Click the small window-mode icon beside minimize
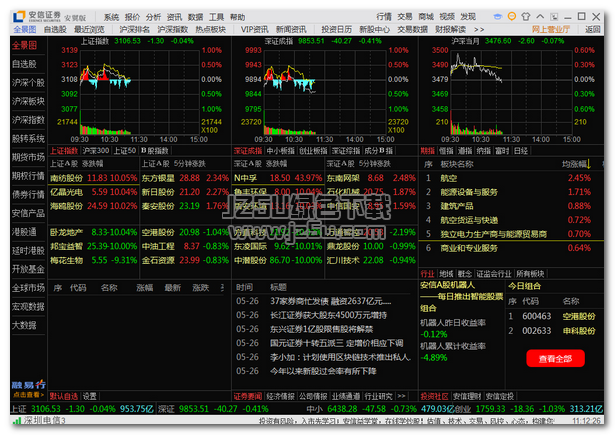The width and height of the screenshot is (615, 435). (x=554, y=17)
